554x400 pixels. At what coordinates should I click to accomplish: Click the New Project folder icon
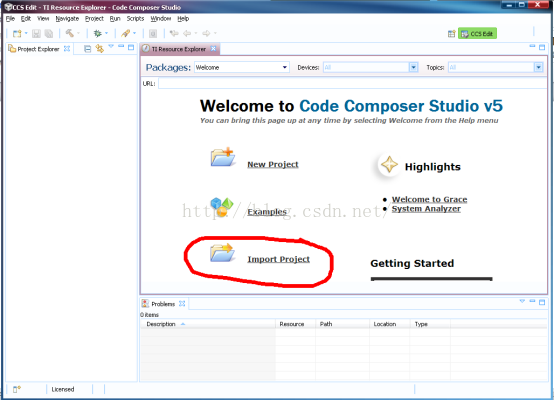223,157
